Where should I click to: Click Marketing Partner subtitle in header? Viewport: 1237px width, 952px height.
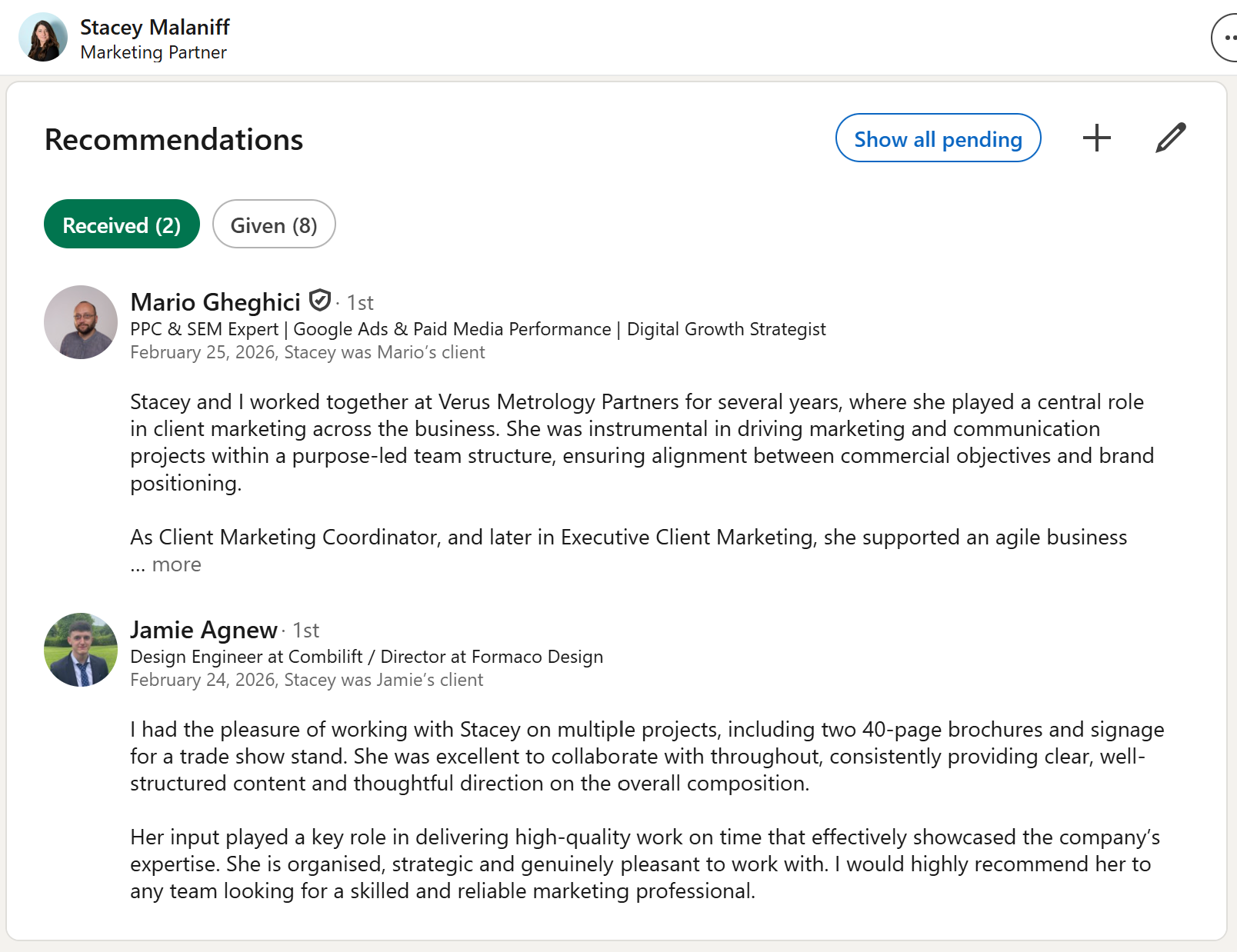tap(153, 52)
